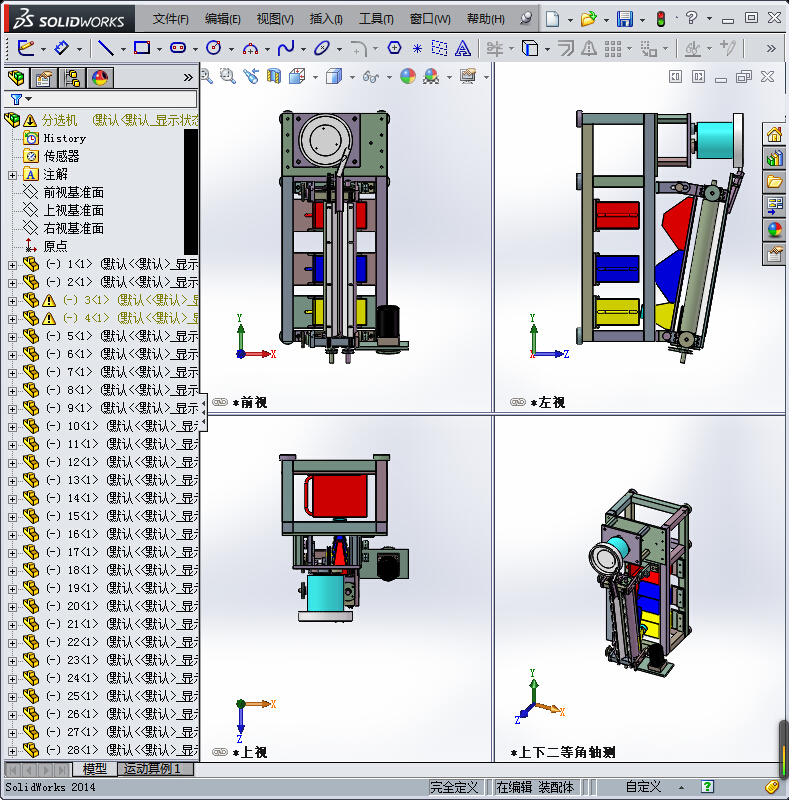Select the Polygon tool
The image size is (789, 800).
coord(394,48)
